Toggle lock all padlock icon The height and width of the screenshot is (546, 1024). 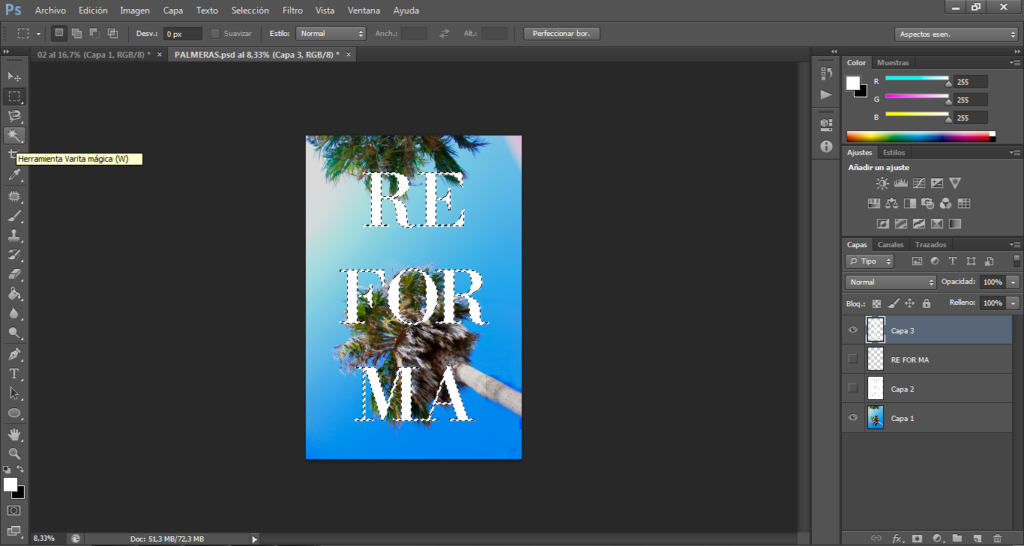coord(926,304)
